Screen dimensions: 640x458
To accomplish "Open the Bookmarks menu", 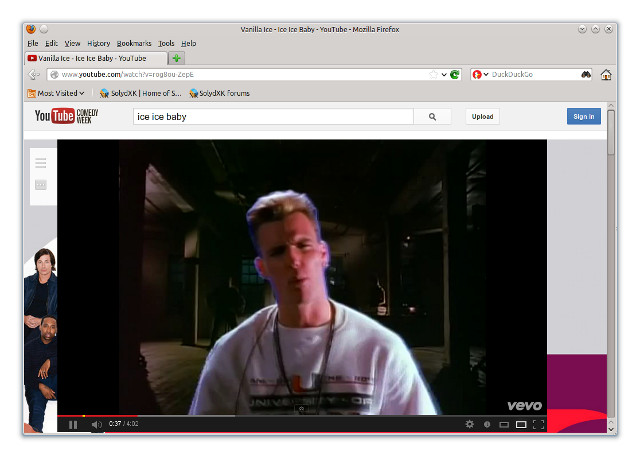I will click(134, 43).
